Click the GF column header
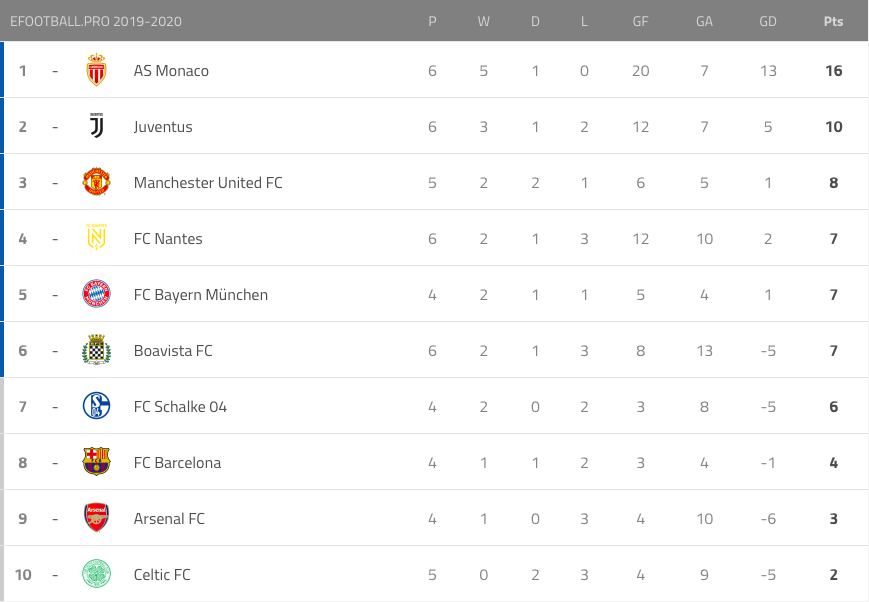Viewport: 869px width, 602px height. pos(641,21)
